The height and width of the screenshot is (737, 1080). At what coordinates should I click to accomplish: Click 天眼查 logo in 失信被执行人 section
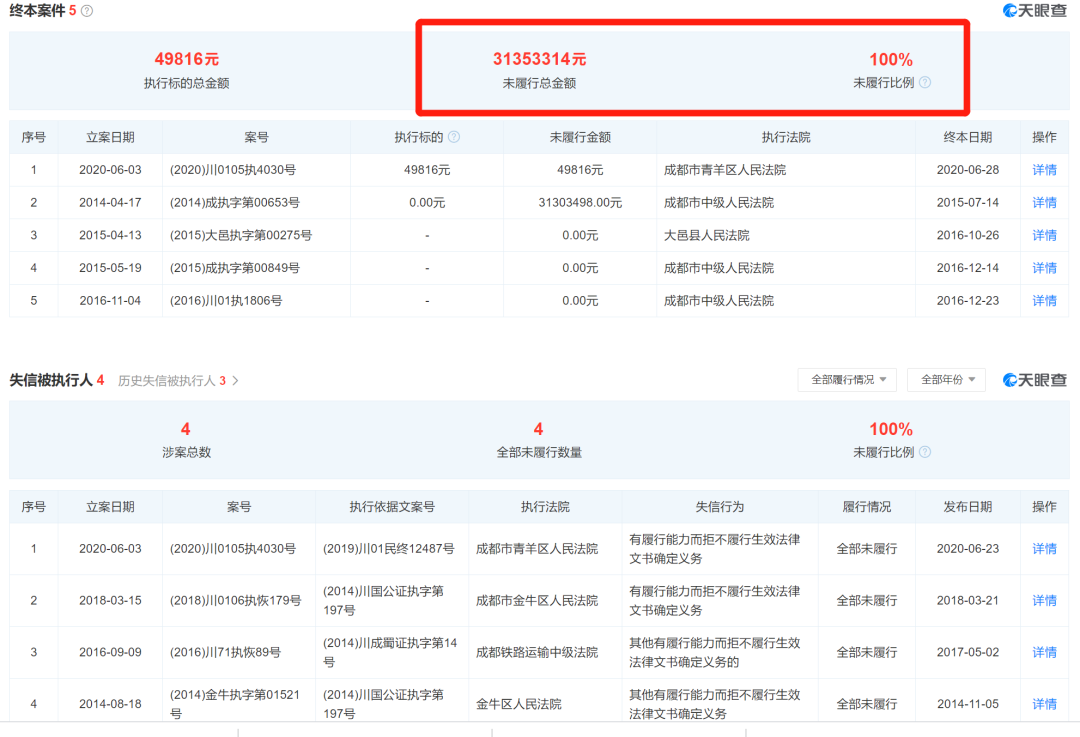coord(1035,380)
